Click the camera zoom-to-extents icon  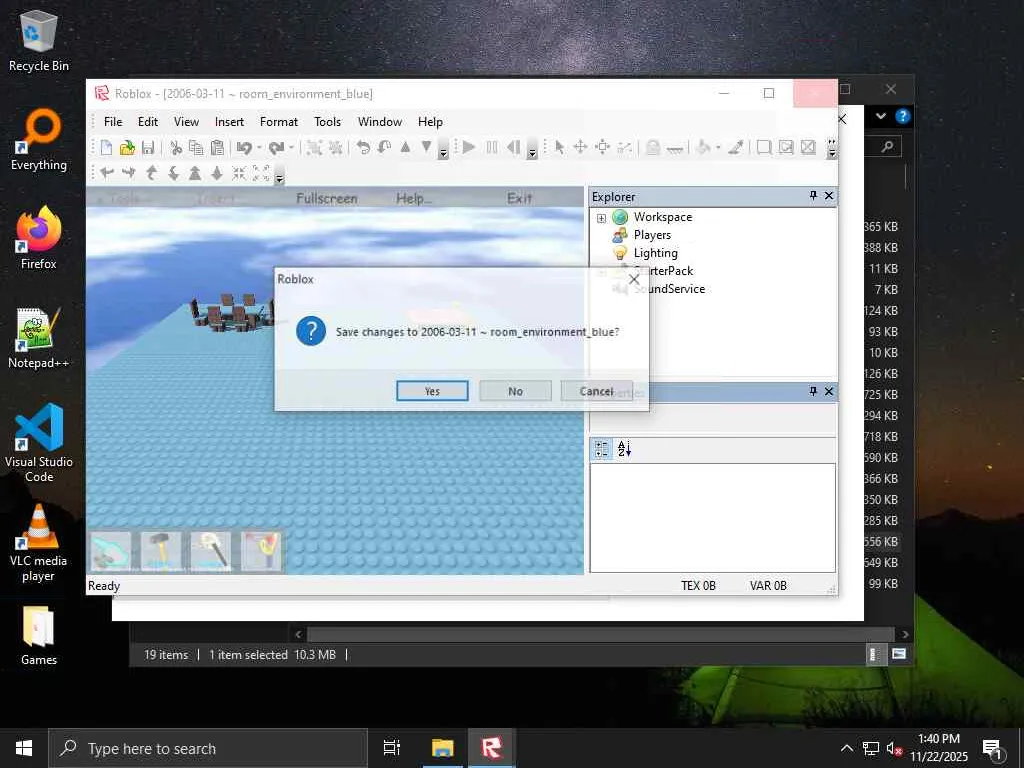(x=261, y=174)
